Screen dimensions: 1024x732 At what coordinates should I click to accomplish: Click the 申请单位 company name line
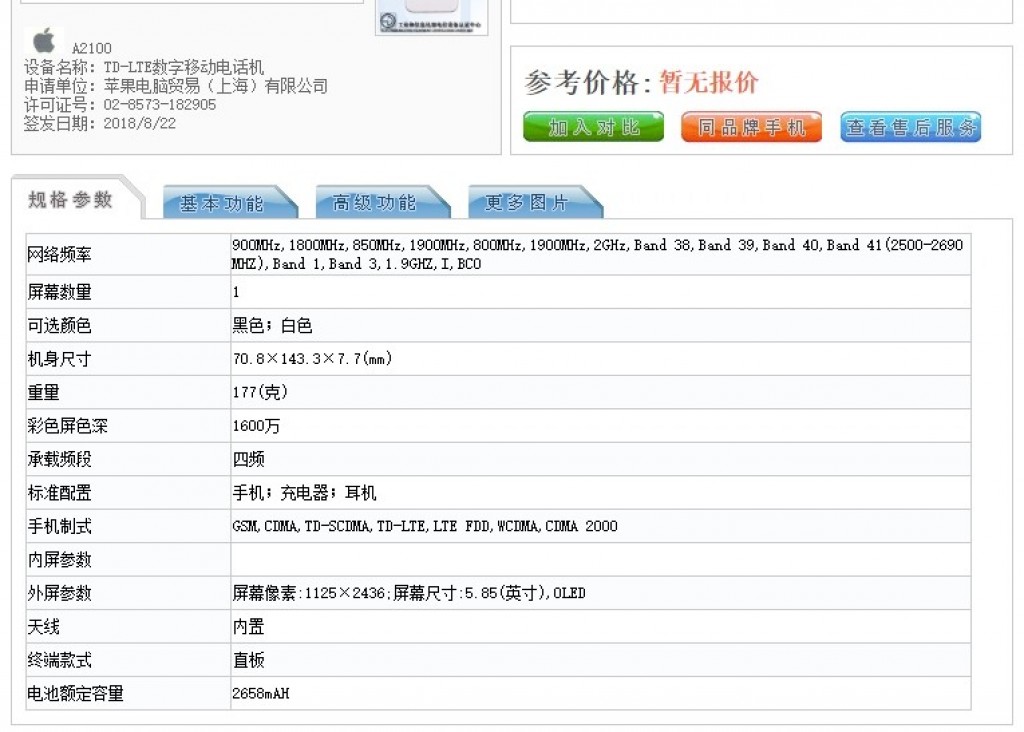(x=176, y=86)
